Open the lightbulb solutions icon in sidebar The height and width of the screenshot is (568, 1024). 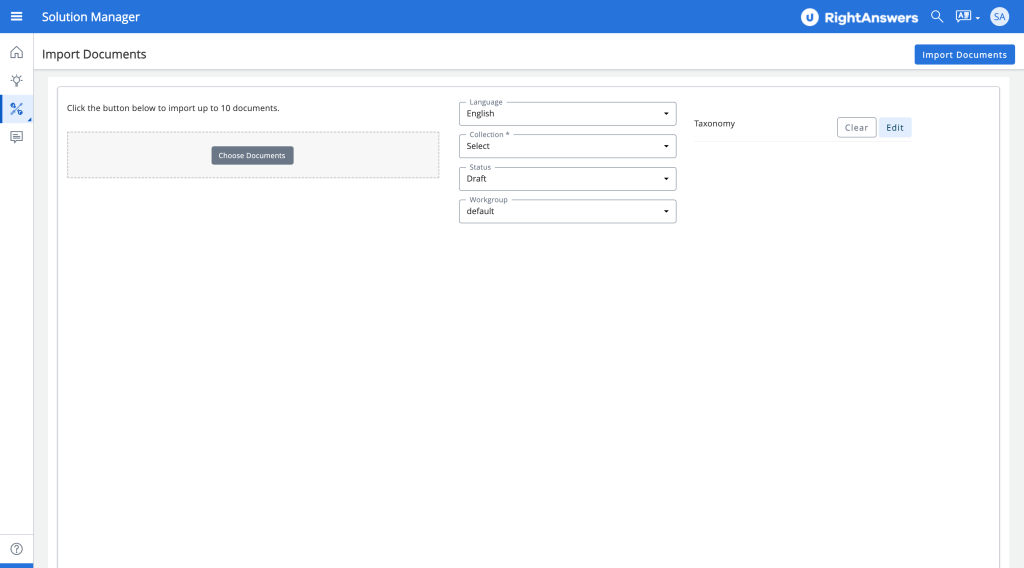[x=16, y=80]
